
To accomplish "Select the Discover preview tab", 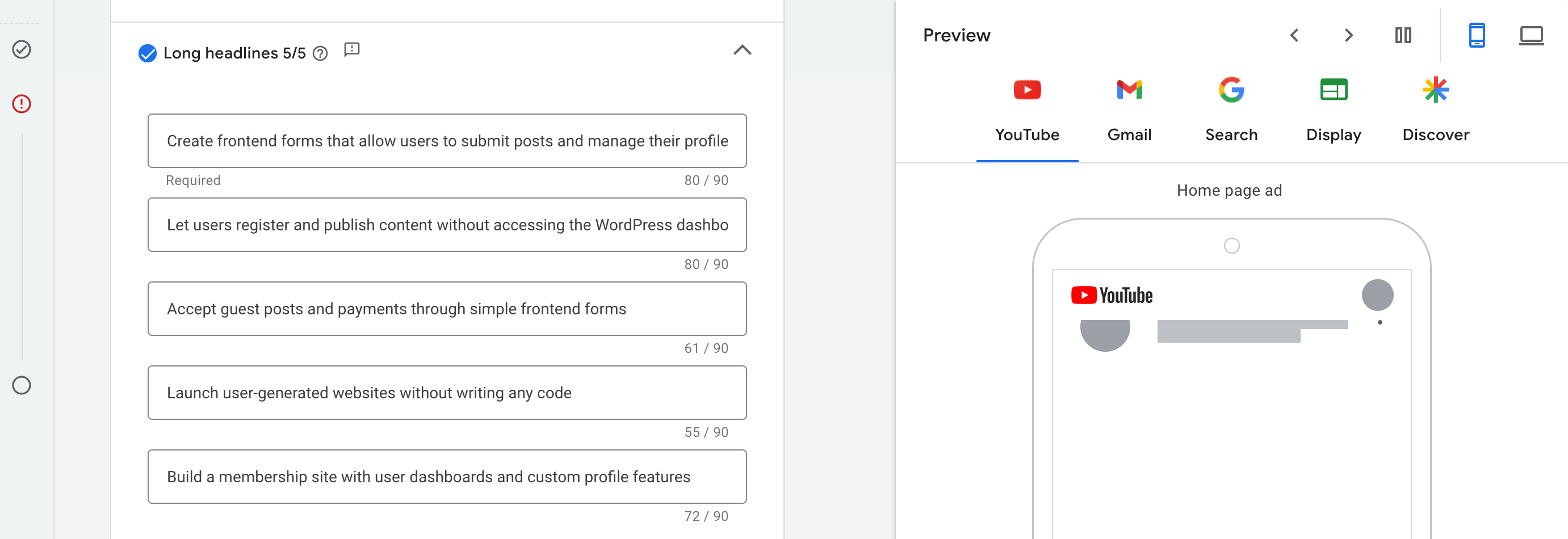I will [x=1436, y=112].
